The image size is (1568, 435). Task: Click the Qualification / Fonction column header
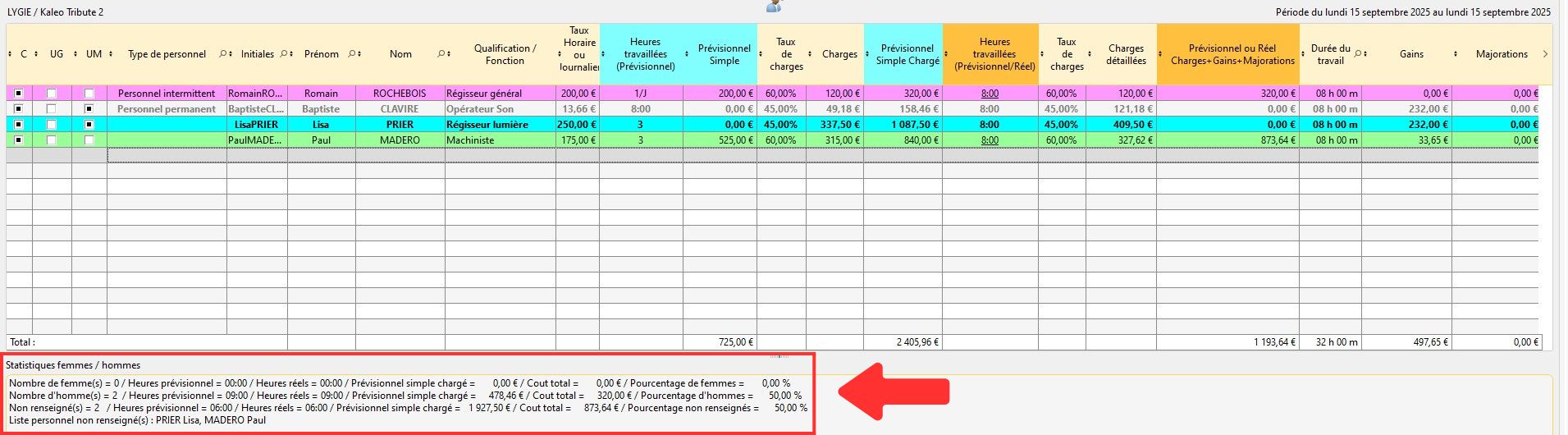(x=505, y=54)
